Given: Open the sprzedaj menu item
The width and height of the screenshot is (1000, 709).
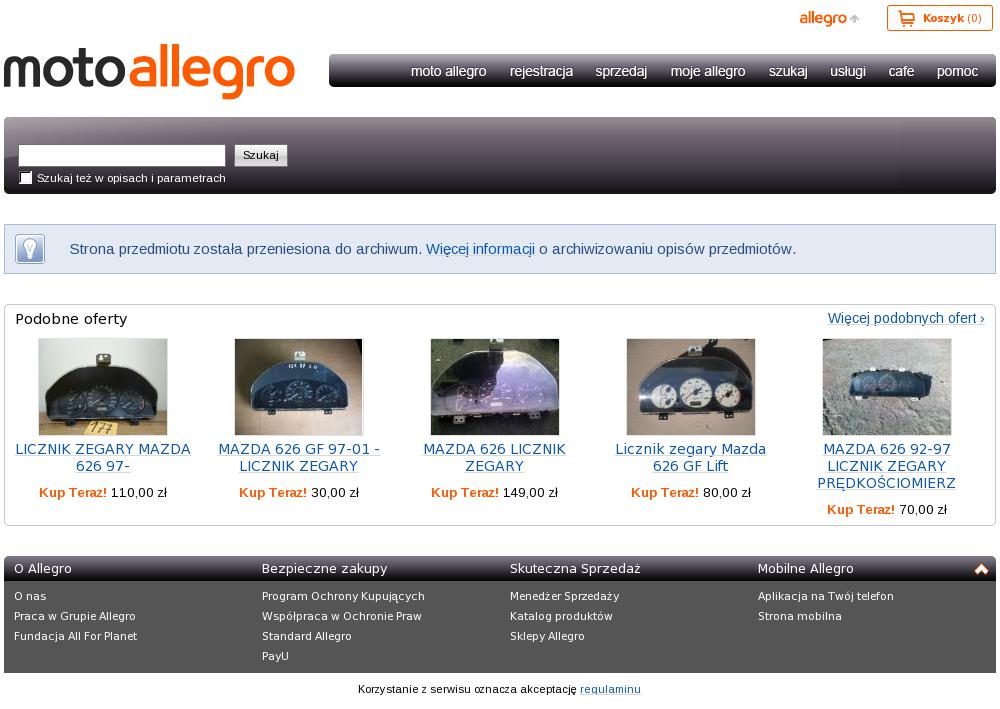Looking at the screenshot, I should [x=621, y=71].
